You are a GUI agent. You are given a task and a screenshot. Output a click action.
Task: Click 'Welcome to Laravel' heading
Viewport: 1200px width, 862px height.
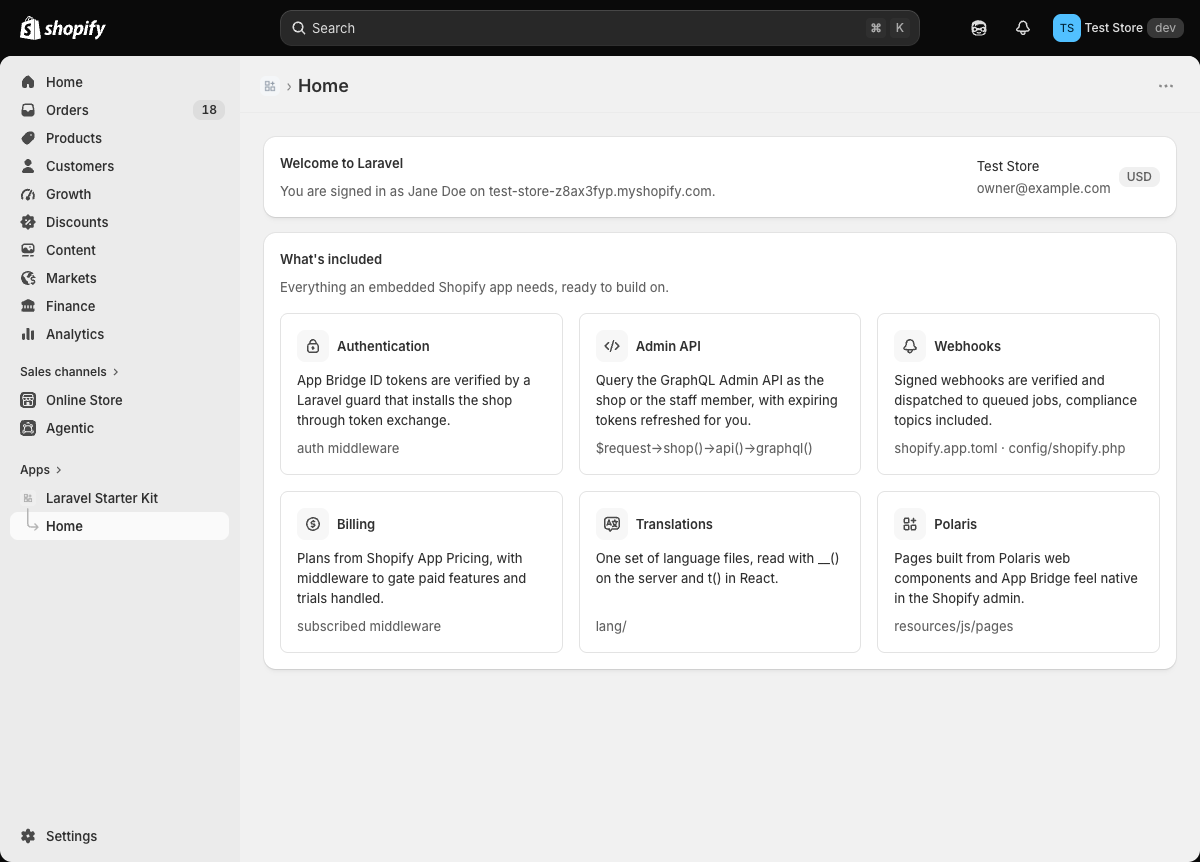tap(342, 163)
